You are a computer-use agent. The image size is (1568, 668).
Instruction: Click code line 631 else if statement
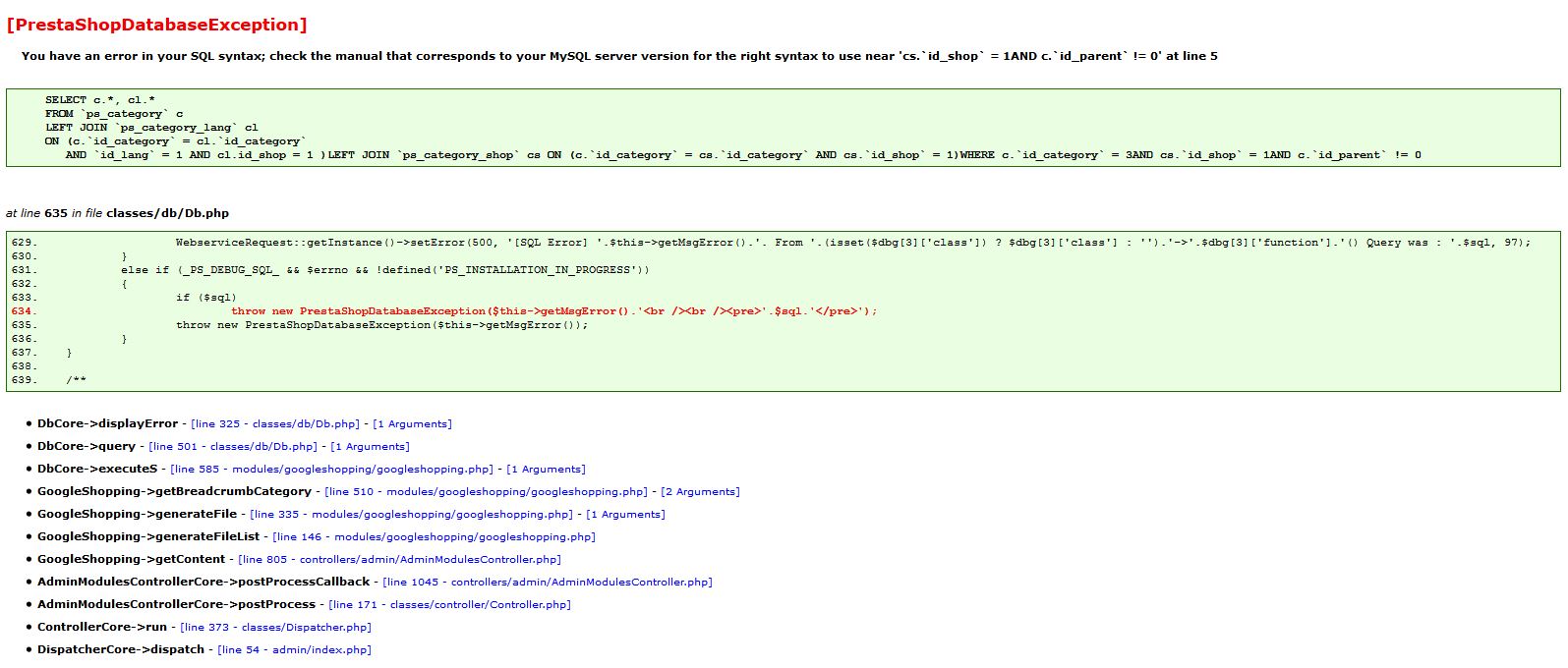pyautogui.click(x=385, y=270)
